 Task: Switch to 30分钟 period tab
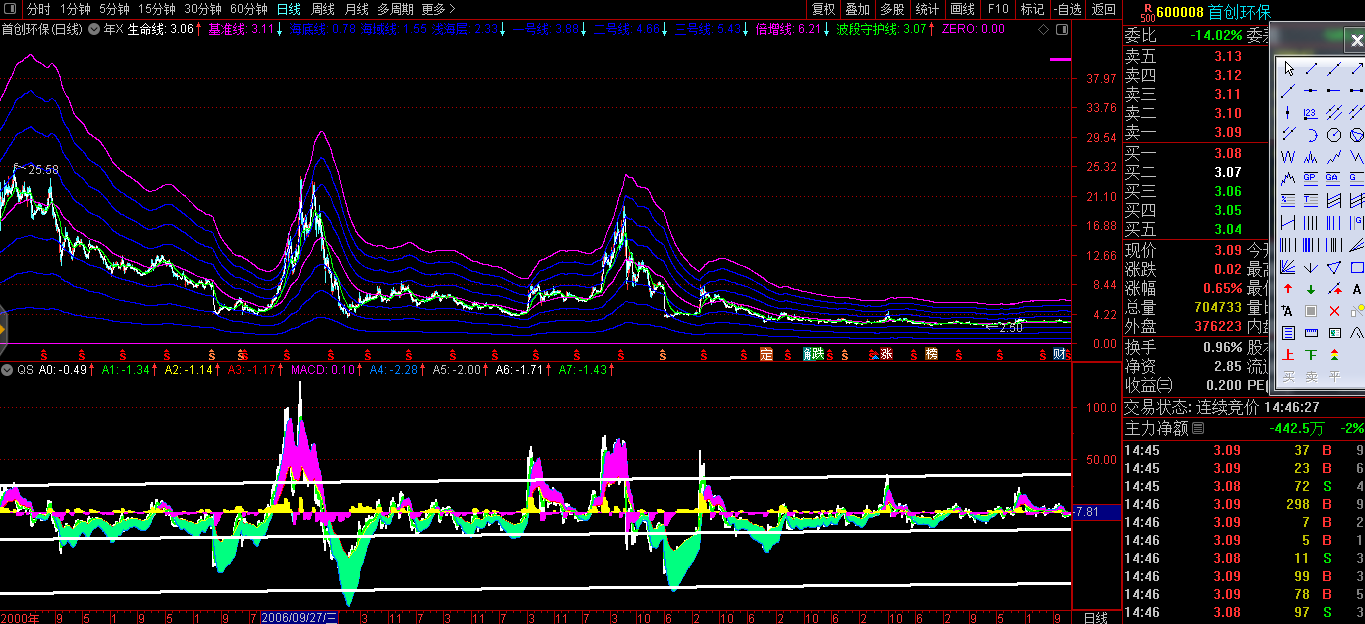click(203, 9)
